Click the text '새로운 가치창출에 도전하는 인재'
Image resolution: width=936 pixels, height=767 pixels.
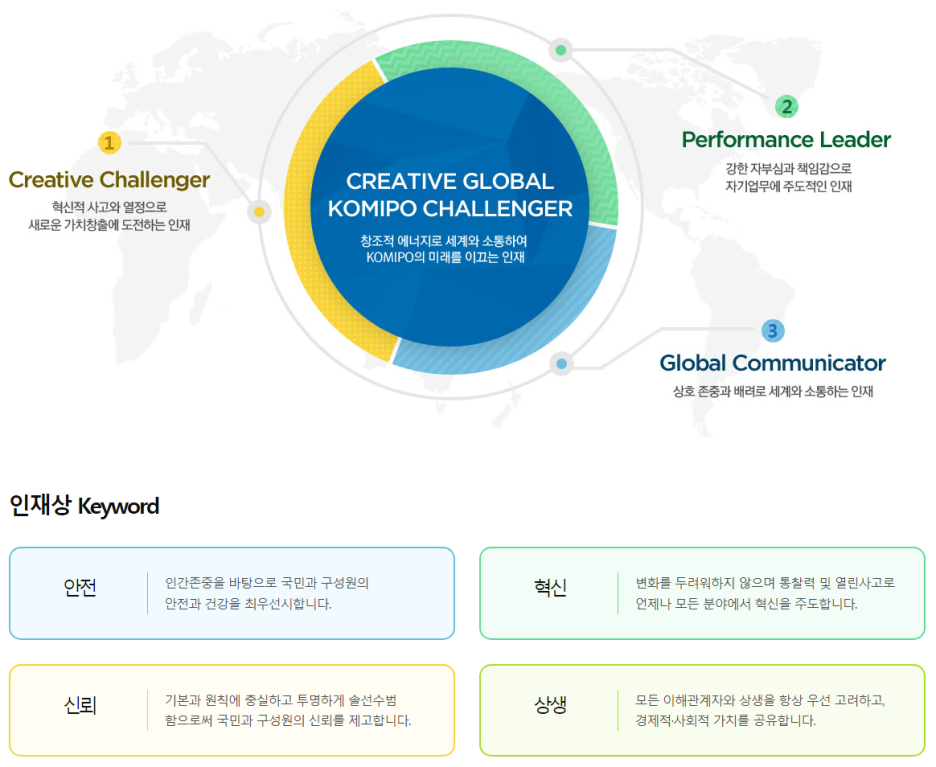109,225
